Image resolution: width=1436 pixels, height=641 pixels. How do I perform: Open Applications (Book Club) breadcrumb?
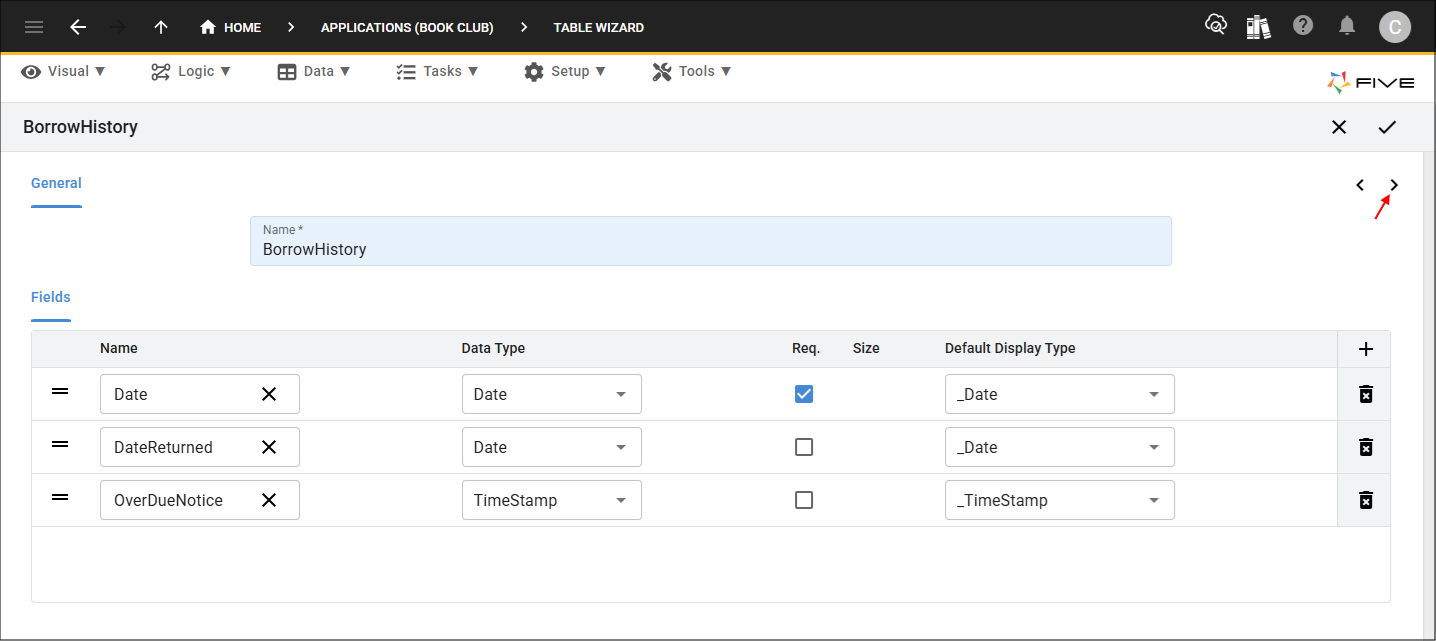click(407, 27)
